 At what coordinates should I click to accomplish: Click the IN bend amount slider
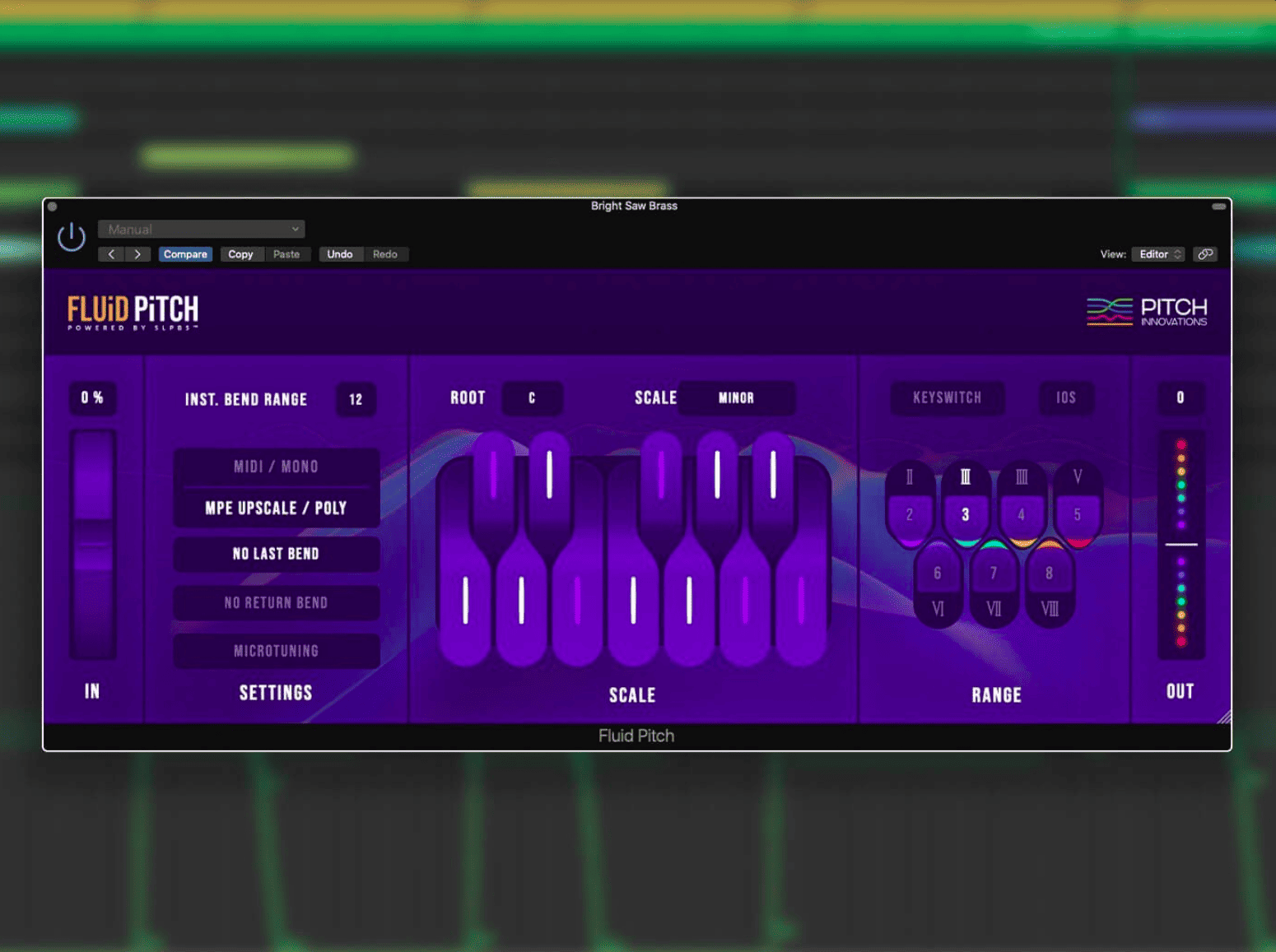[93, 545]
